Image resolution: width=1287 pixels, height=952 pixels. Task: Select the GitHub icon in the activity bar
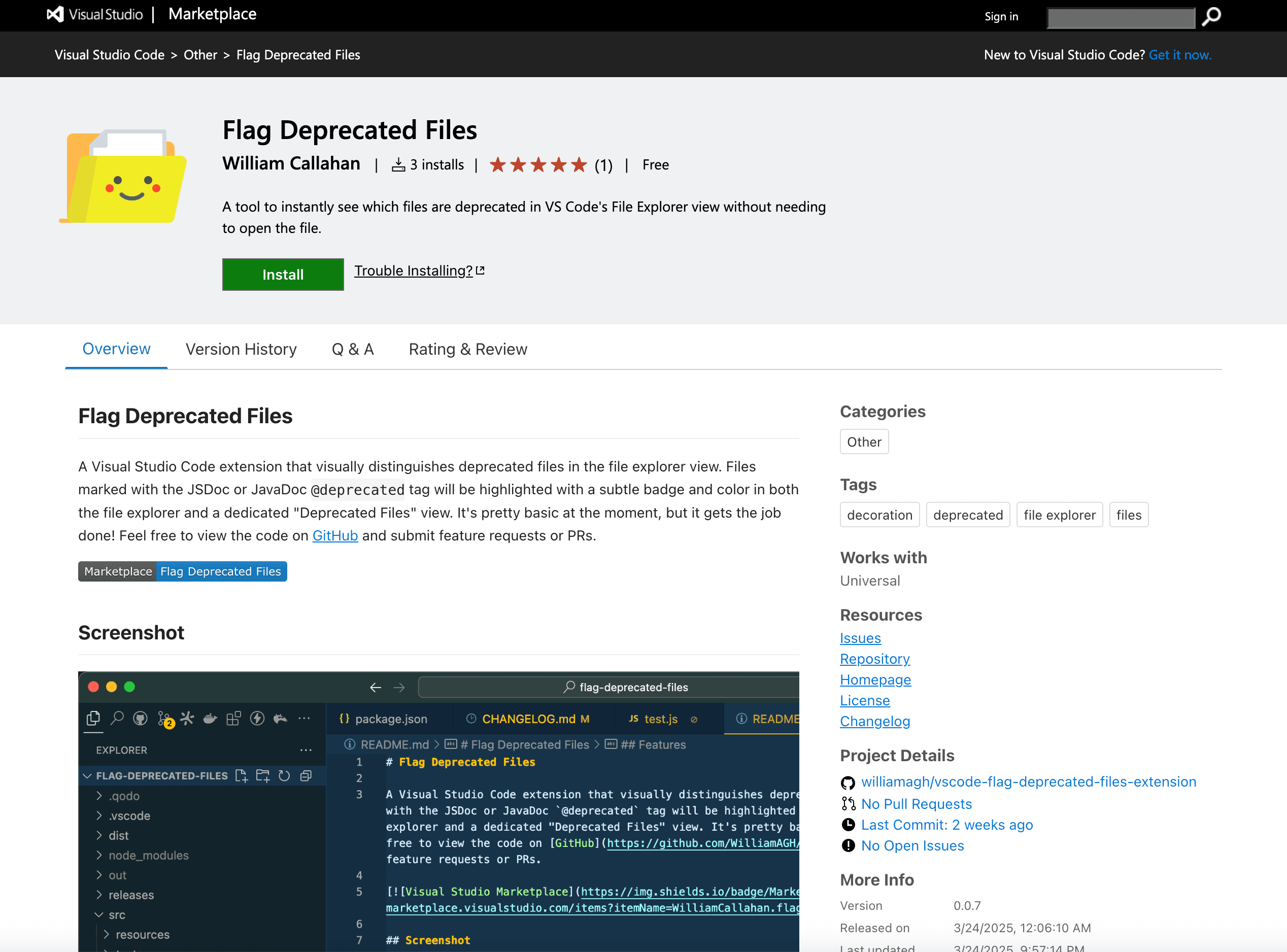pyautogui.click(x=140, y=719)
